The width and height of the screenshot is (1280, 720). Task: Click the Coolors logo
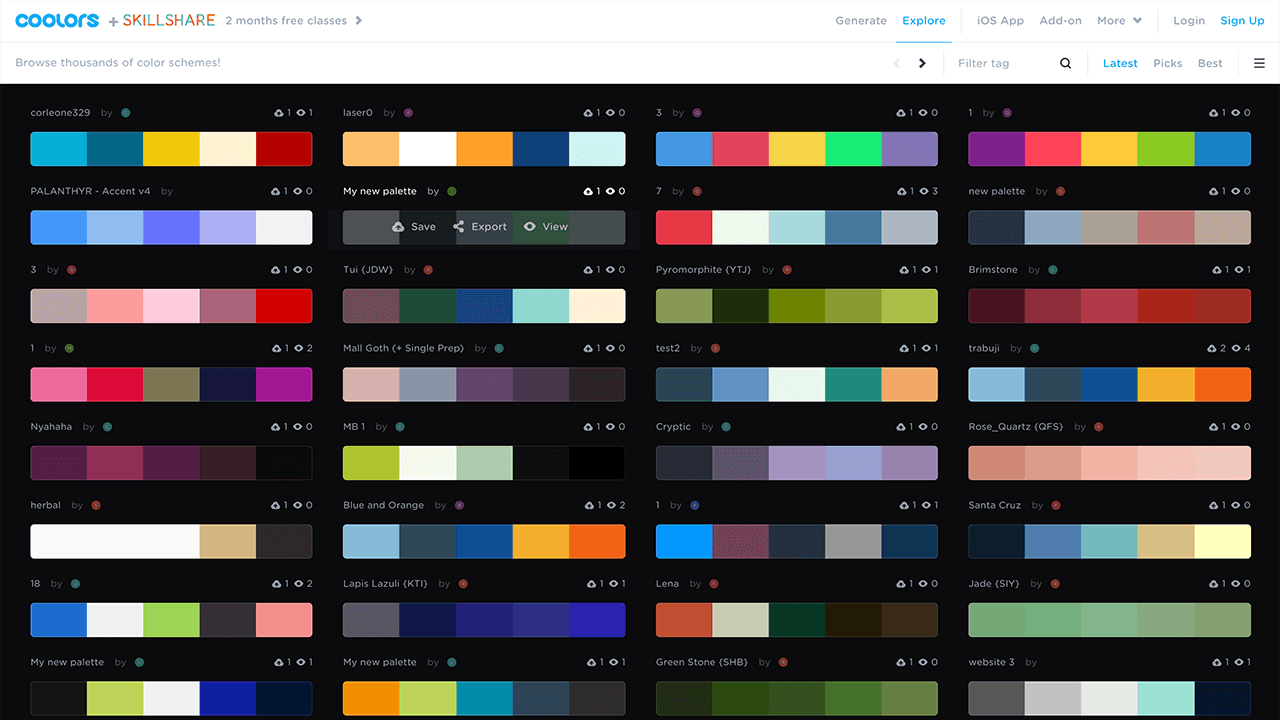click(x=57, y=20)
